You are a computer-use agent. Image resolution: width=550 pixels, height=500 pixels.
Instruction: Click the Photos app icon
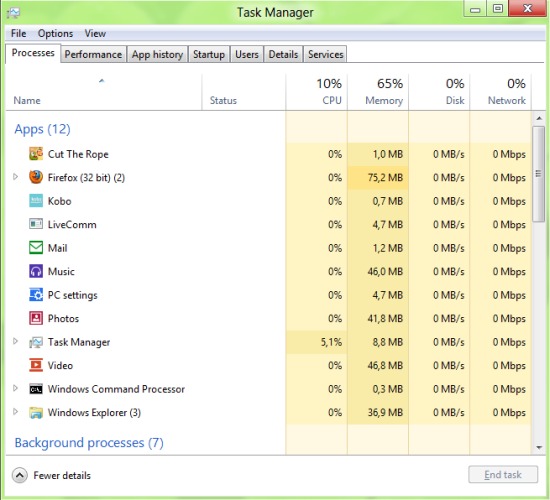coord(36,318)
